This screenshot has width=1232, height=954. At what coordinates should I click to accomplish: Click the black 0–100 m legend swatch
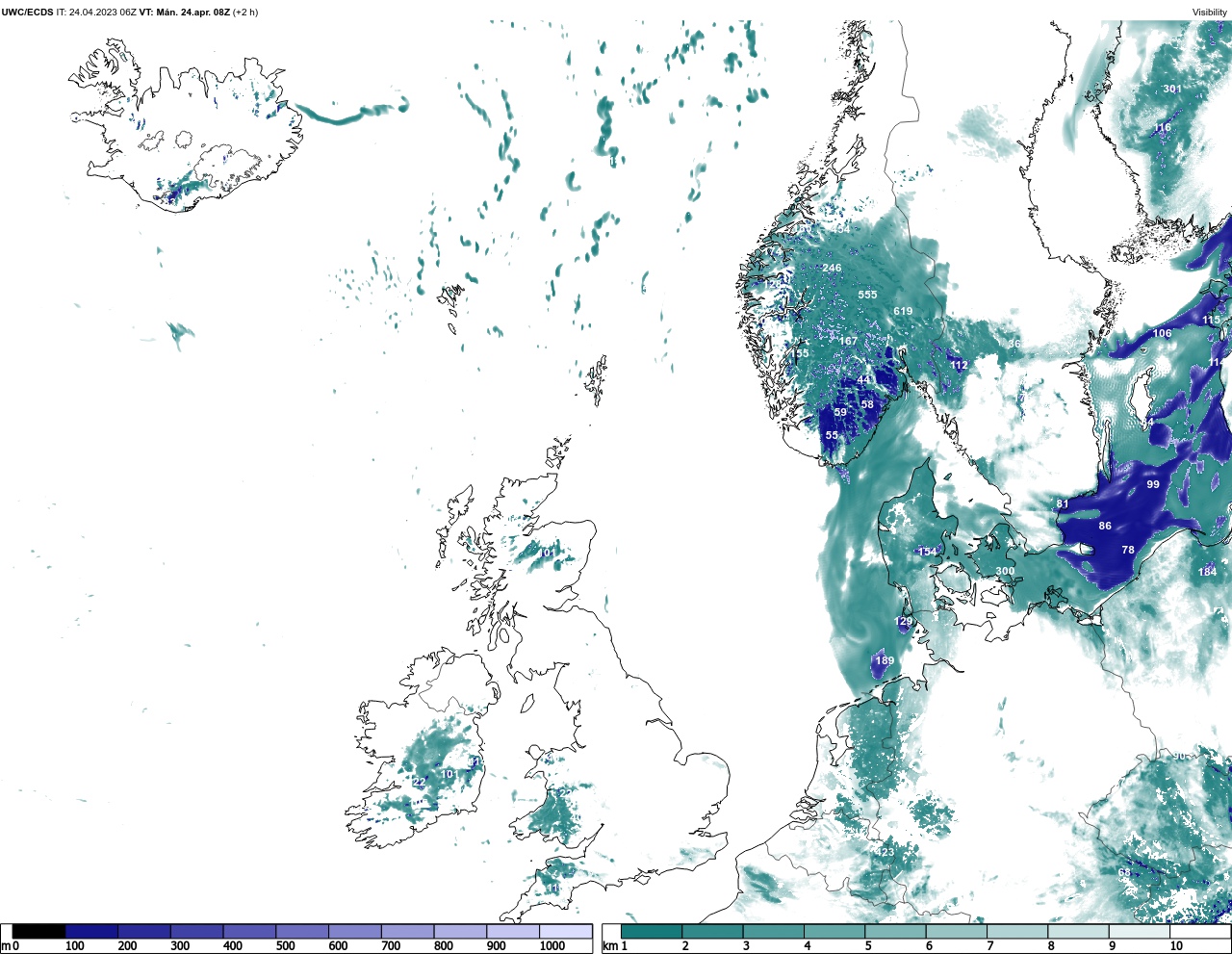coord(39,932)
